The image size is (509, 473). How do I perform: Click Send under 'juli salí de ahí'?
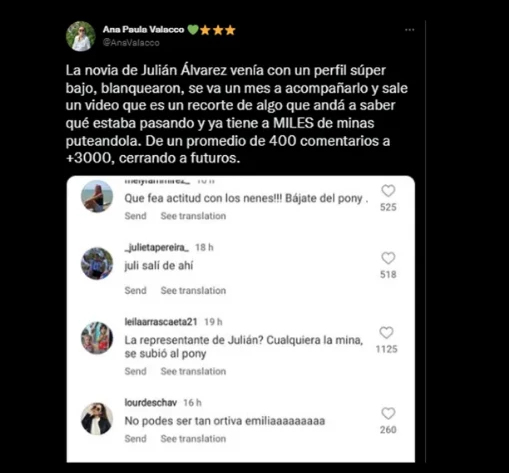(x=135, y=290)
